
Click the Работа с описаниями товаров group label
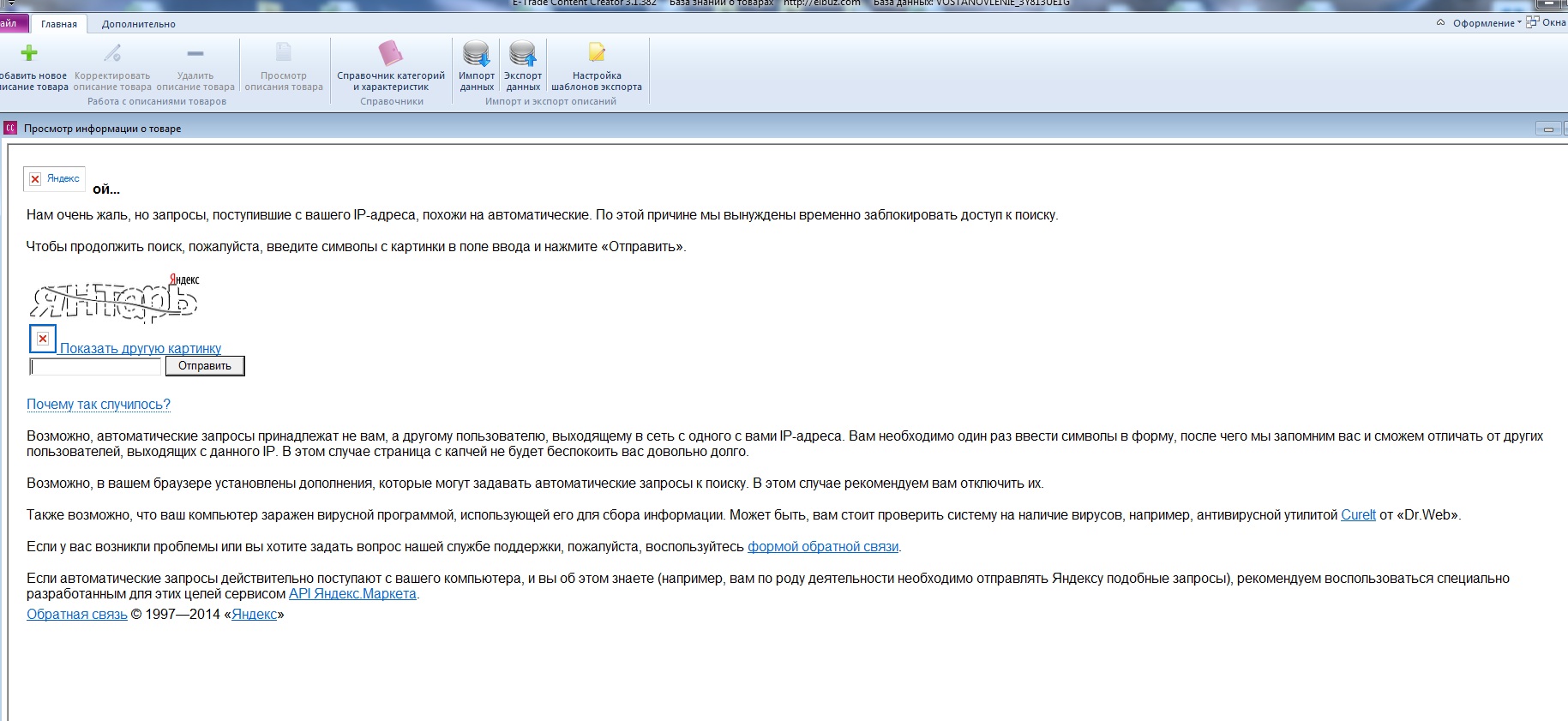(x=157, y=101)
